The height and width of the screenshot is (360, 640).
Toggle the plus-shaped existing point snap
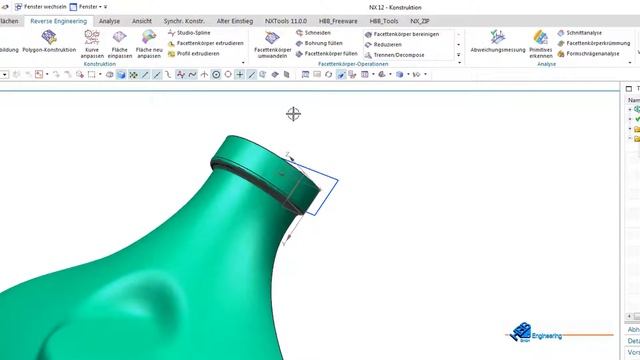point(240,74)
